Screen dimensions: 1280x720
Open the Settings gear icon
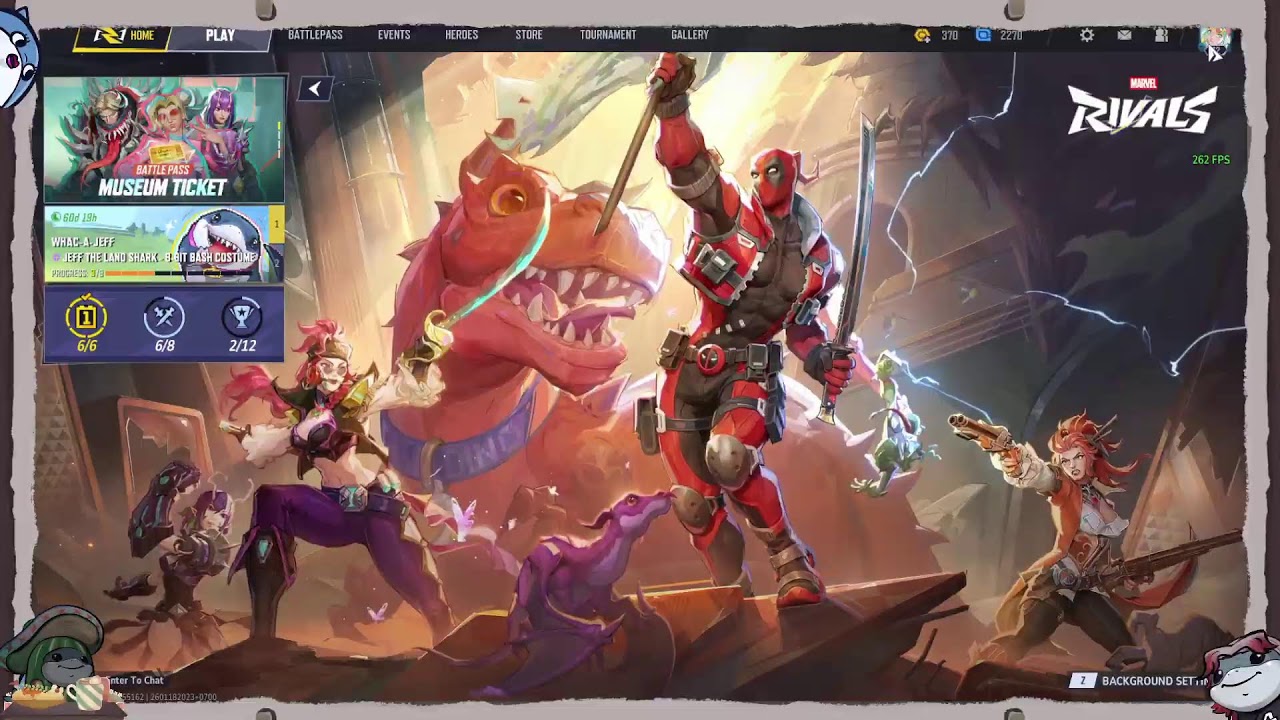point(1087,35)
